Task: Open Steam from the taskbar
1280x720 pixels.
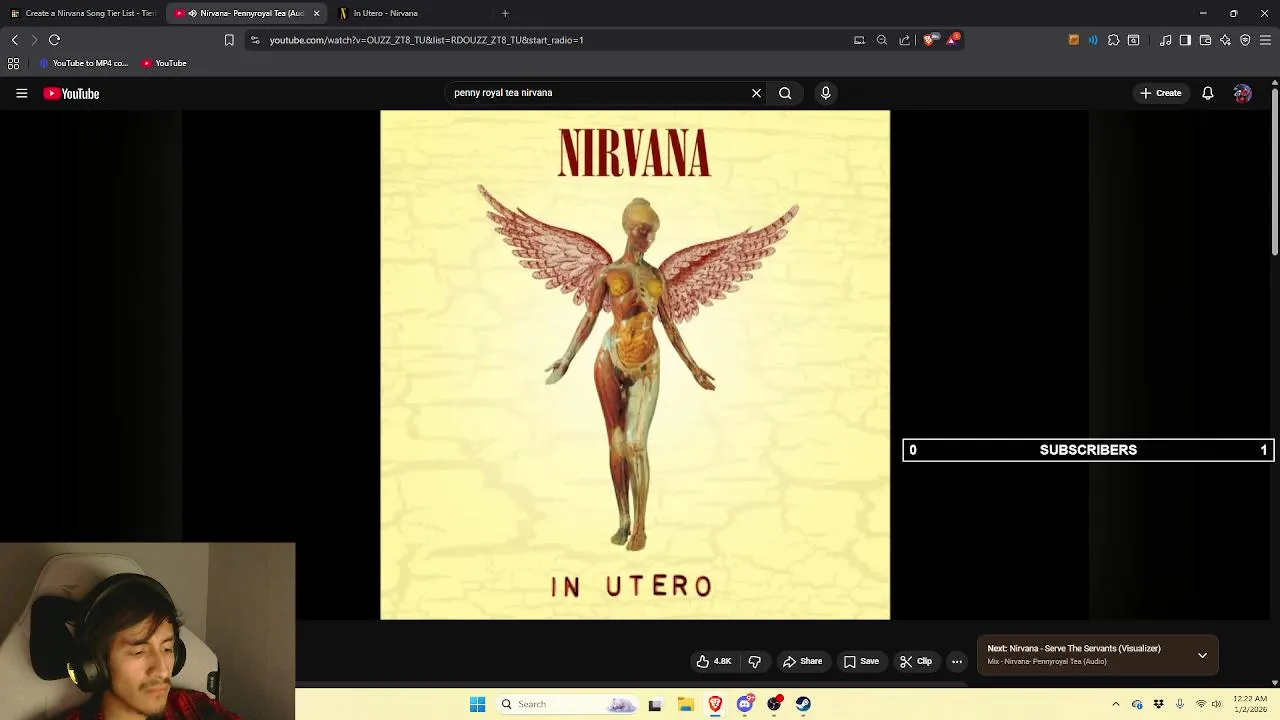Action: click(x=803, y=704)
